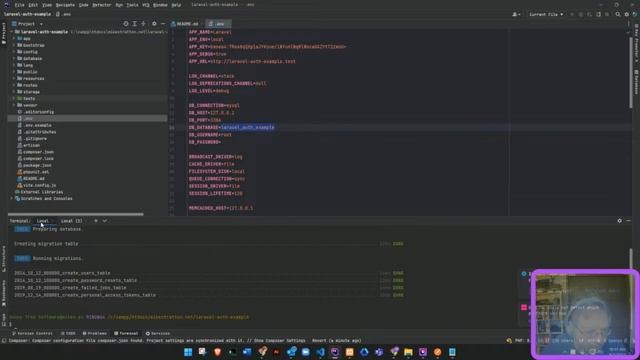Expand the database folder
Image resolution: width=640 pixels, height=360 pixels.
14,58
